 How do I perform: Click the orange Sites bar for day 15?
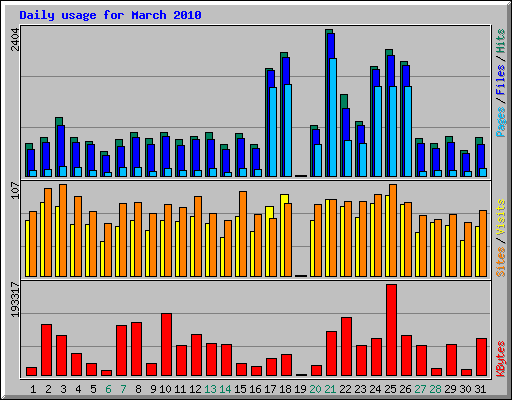(243, 234)
